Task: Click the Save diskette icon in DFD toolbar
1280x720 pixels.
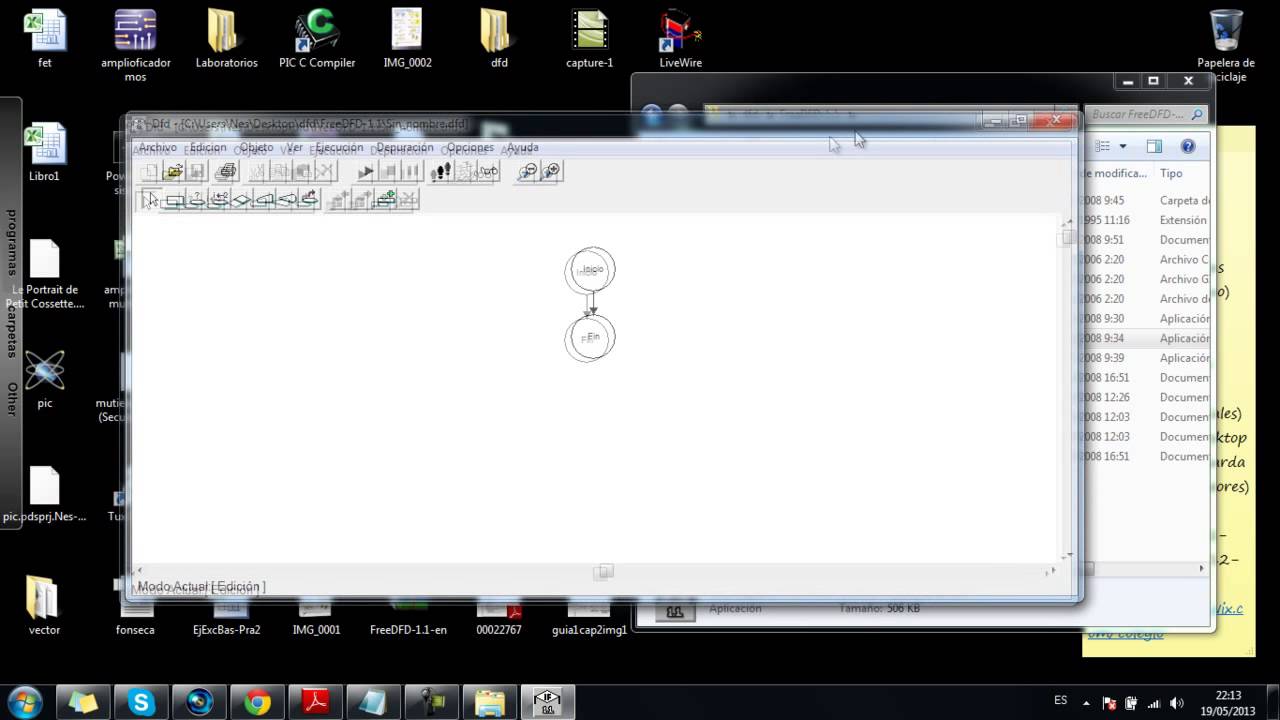Action: pyautogui.click(x=197, y=172)
